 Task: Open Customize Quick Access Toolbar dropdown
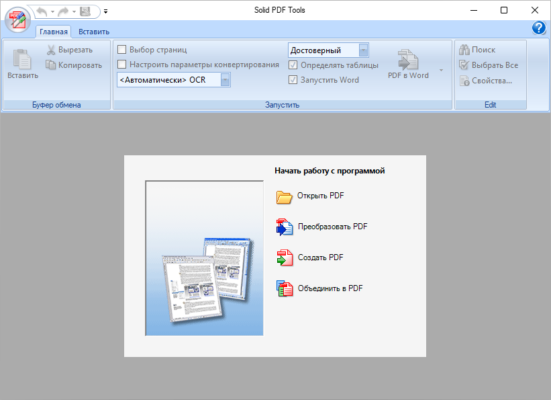pos(105,12)
